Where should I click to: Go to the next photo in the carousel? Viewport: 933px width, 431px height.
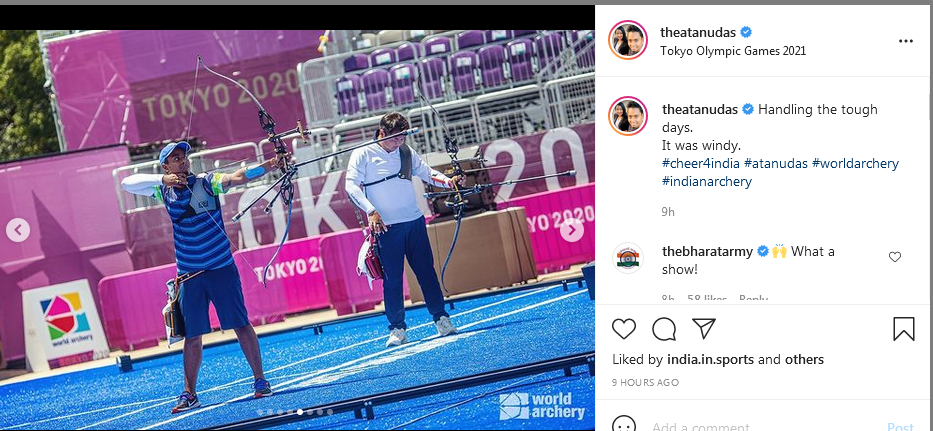coord(572,230)
